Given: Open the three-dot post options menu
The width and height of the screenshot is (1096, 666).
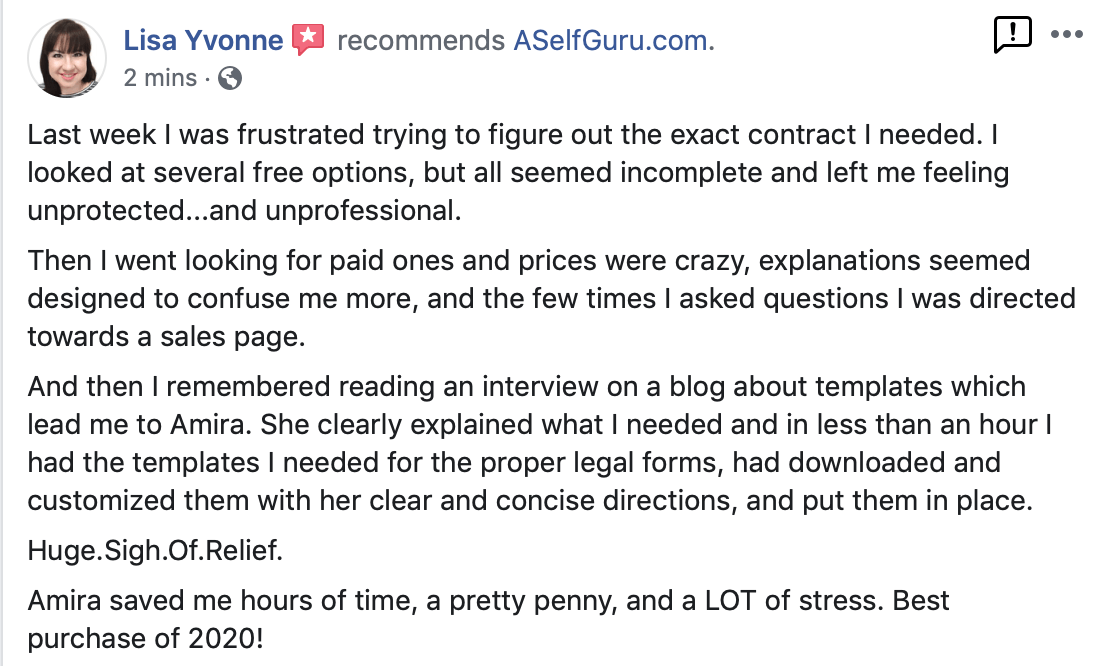Looking at the screenshot, I should pos(1068,34).
